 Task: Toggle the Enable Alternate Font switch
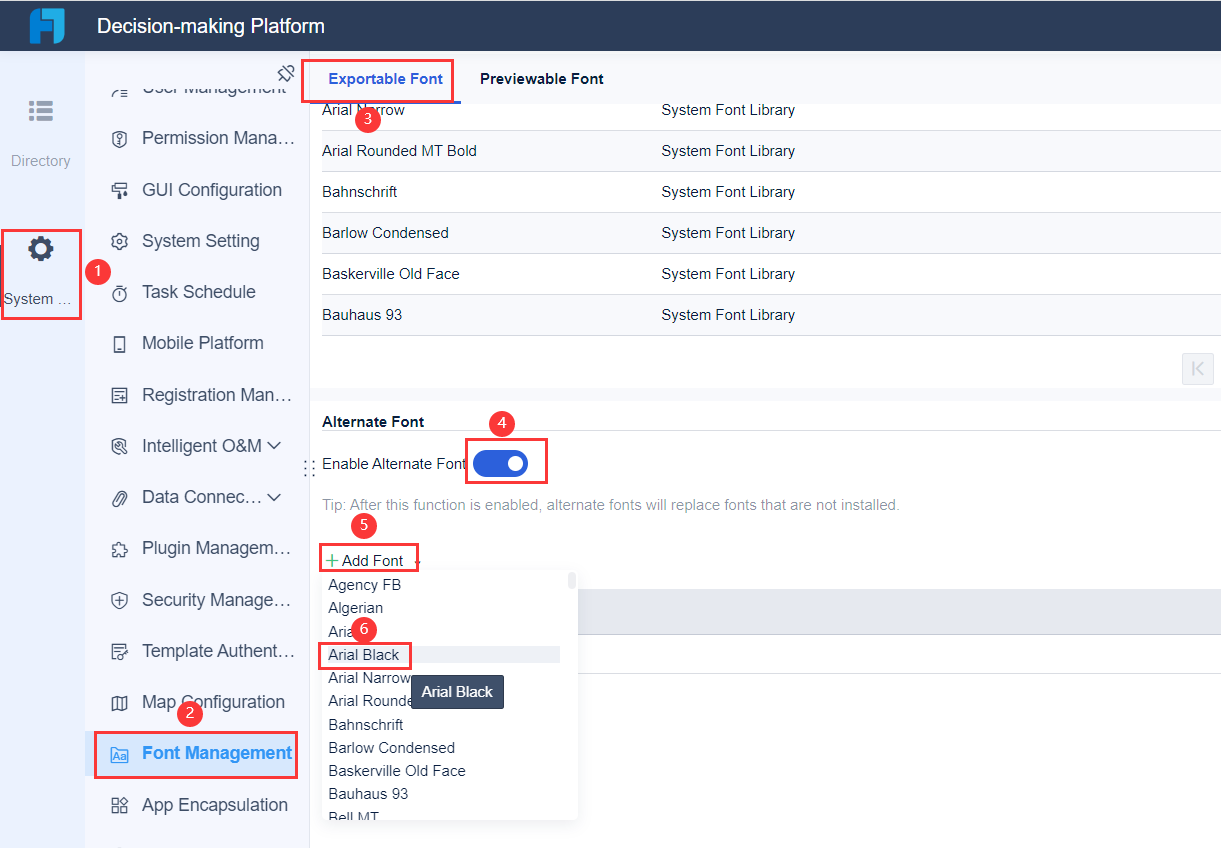point(500,463)
